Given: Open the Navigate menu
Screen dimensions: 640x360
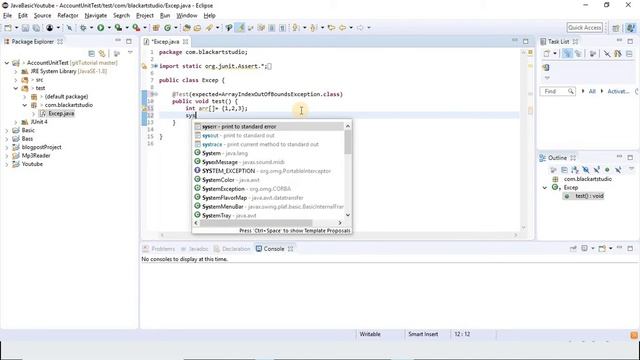Looking at the screenshot, I should coord(96,16).
